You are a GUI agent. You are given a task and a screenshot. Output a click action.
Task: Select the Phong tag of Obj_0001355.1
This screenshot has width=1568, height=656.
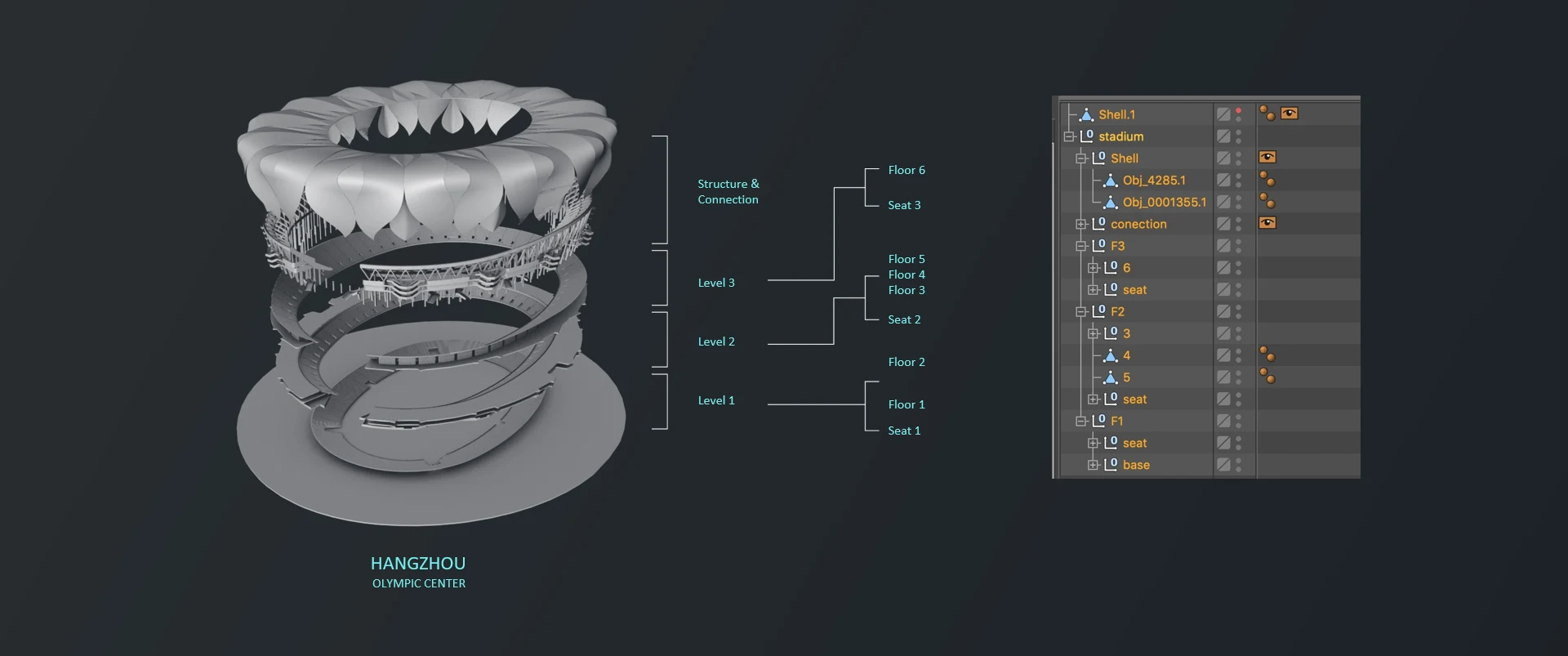click(x=1267, y=201)
